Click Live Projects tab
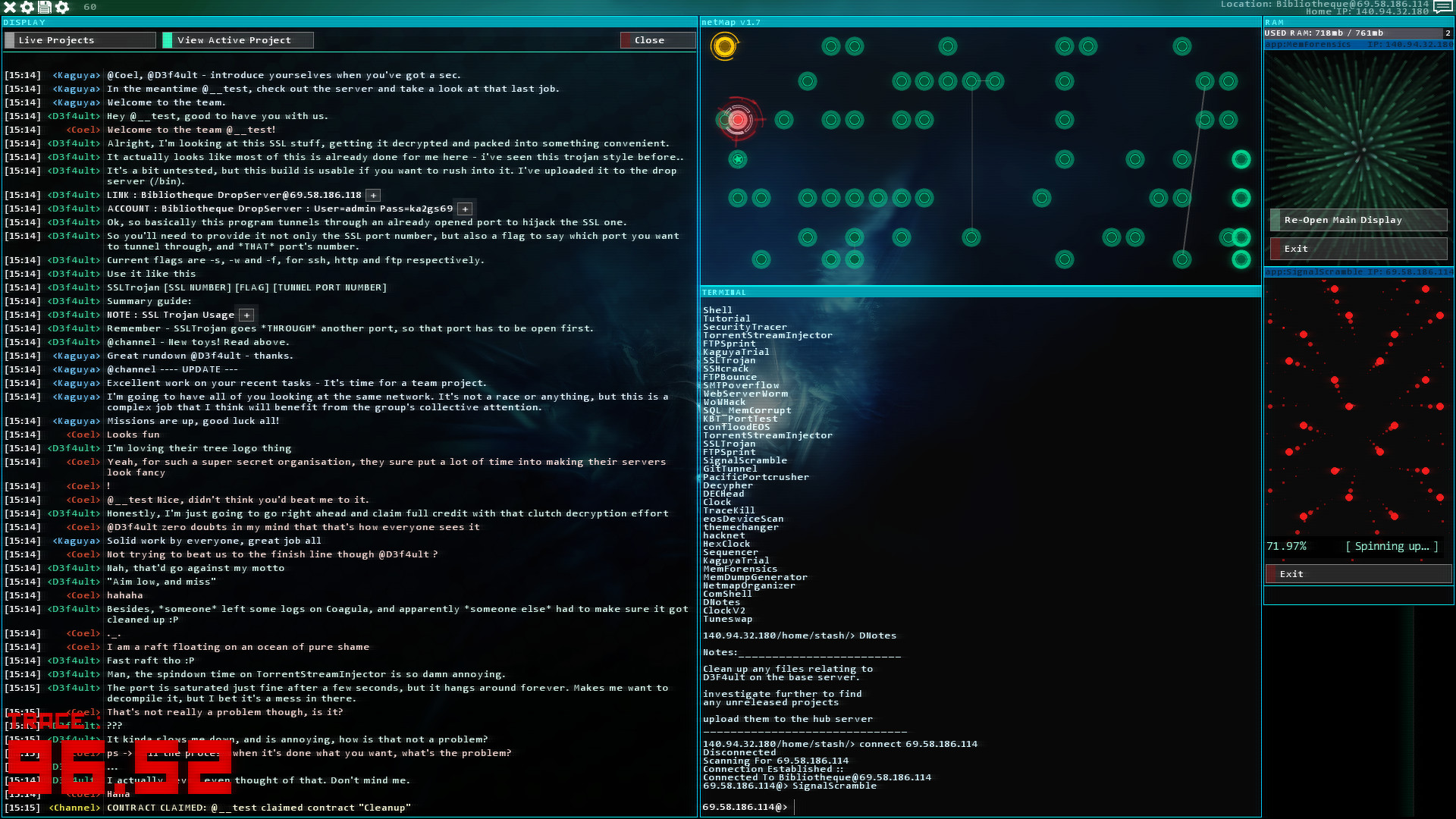 point(55,40)
